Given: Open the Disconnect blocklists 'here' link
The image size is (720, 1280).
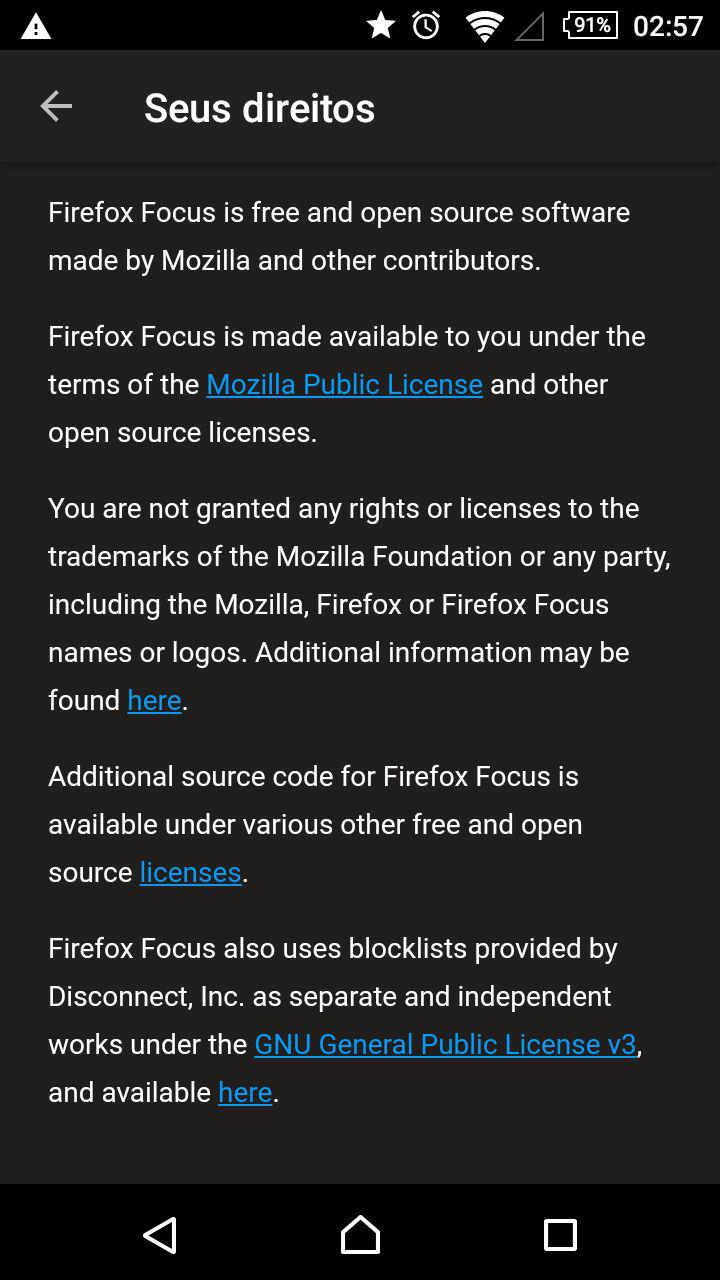Looking at the screenshot, I should pos(245,1093).
